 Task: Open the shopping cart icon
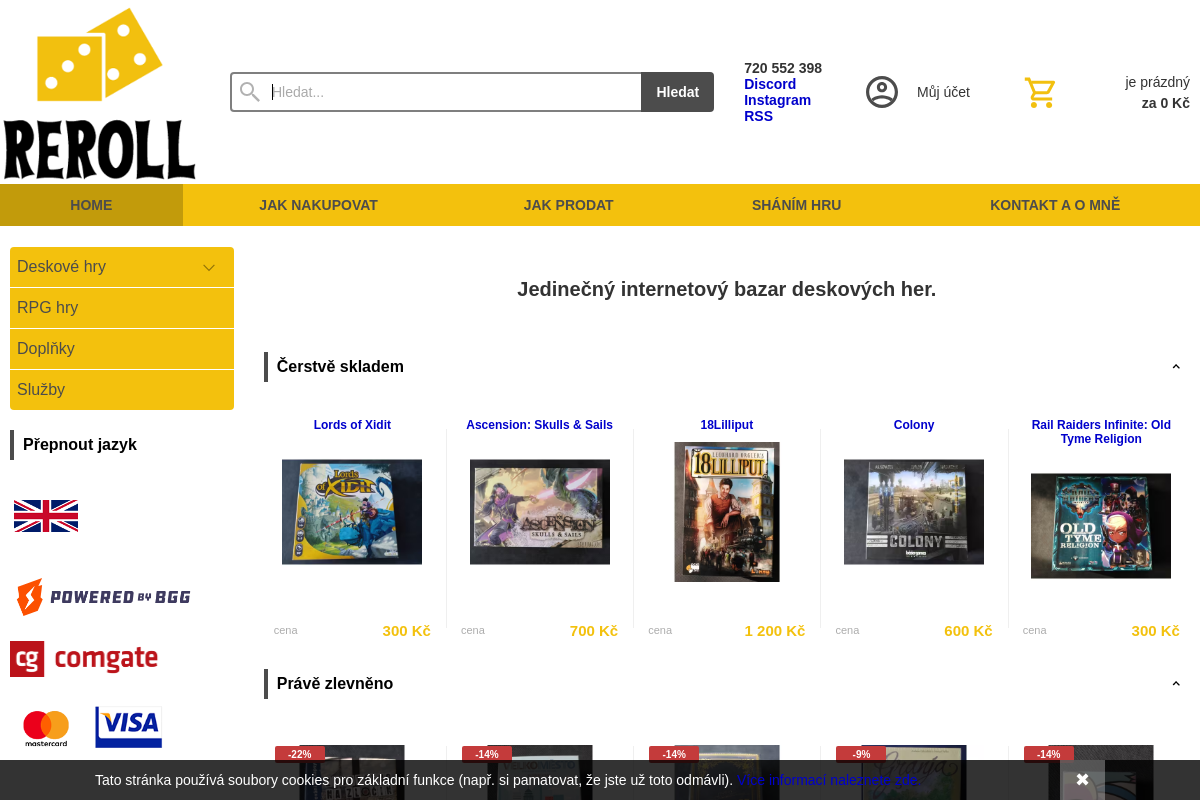[1040, 92]
